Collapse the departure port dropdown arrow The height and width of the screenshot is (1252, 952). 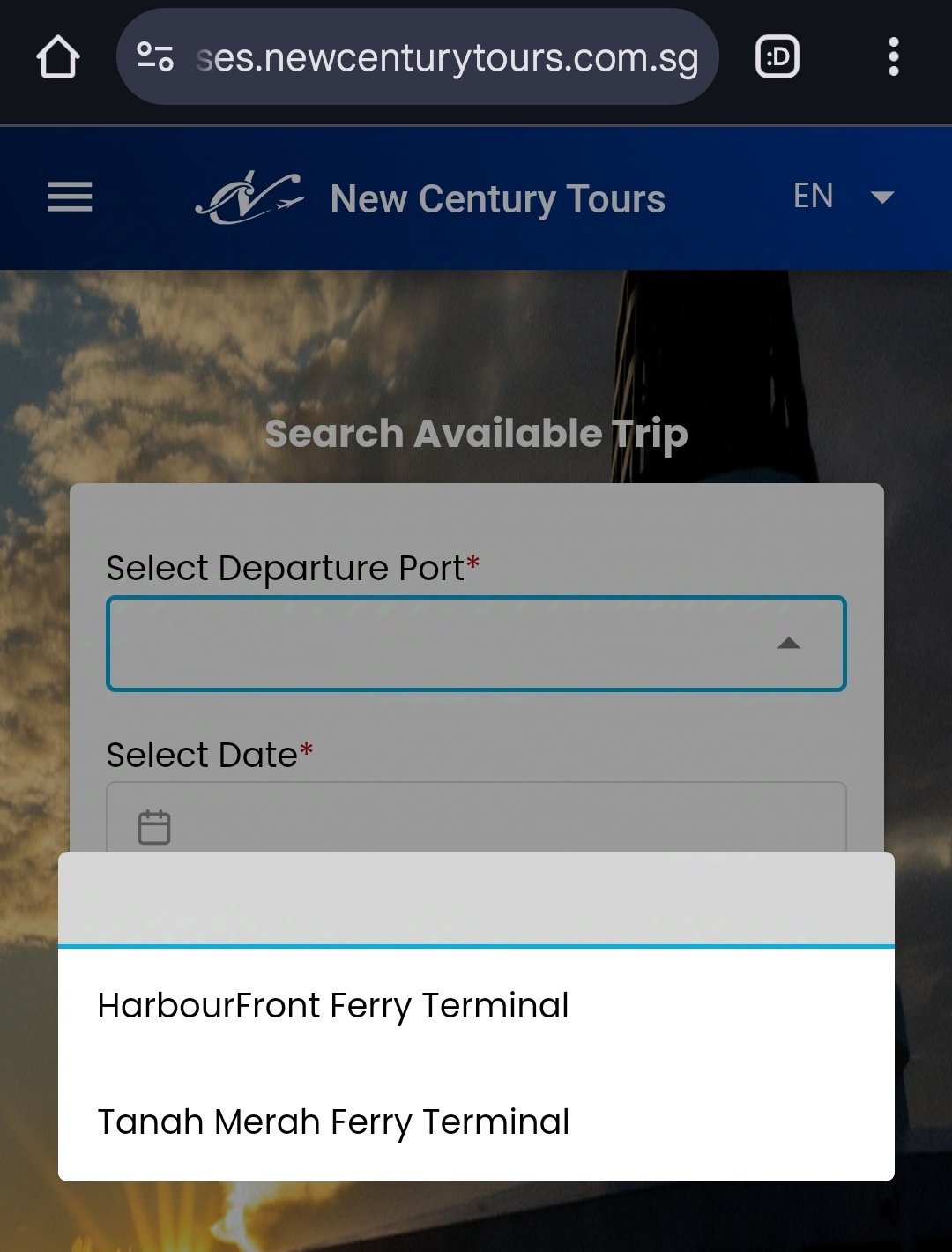click(789, 644)
